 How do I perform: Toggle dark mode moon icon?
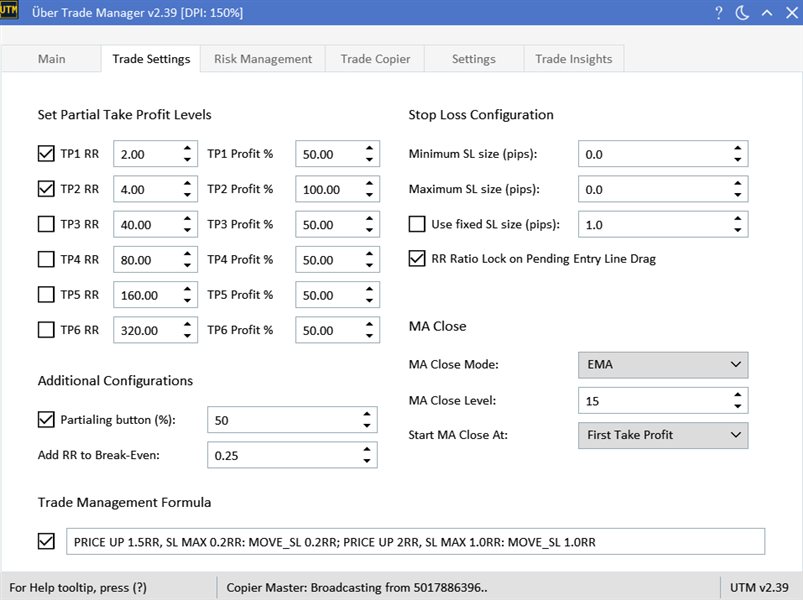(742, 13)
